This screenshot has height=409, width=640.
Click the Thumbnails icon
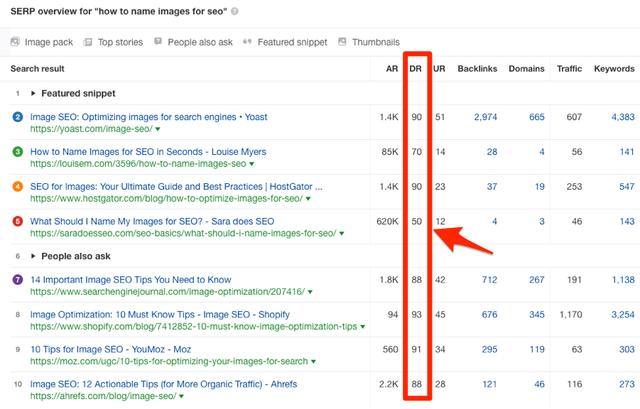click(x=342, y=41)
